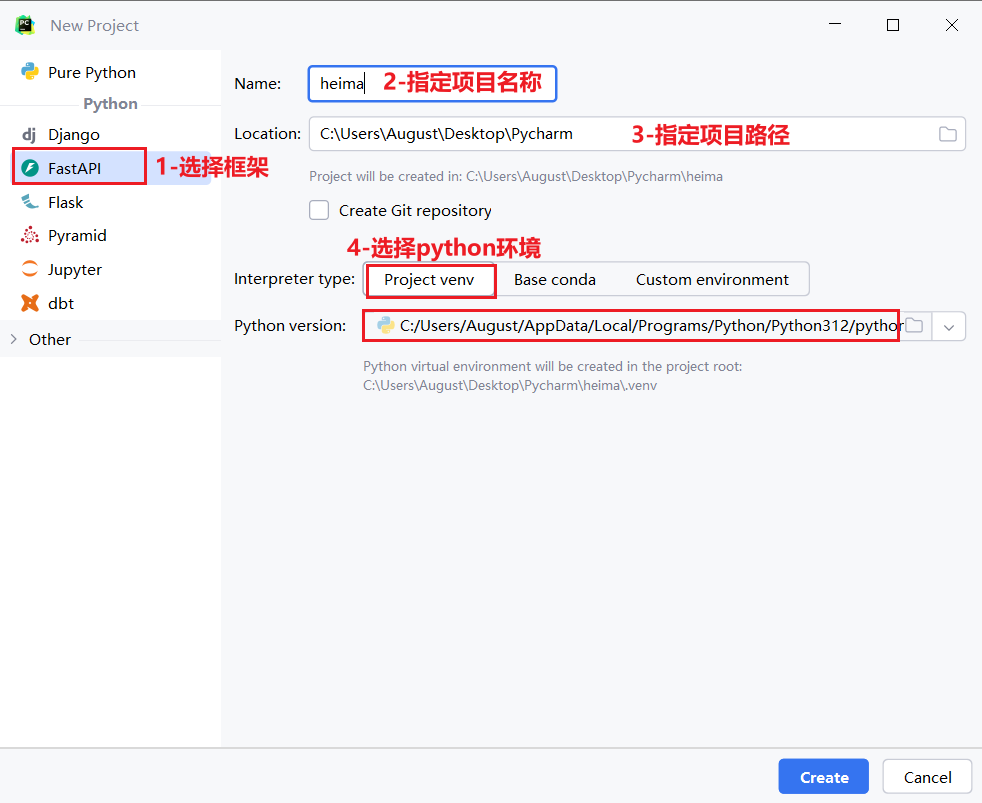Click the Create button
Viewport: 982px width, 803px height.
[823, 777]
